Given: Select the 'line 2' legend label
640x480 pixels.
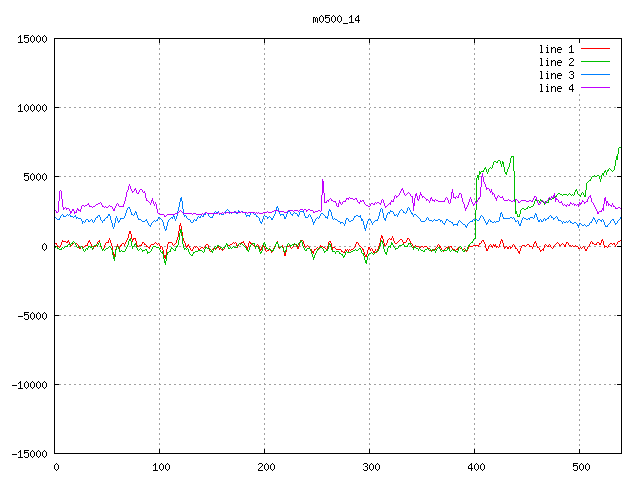Looking at the screenshot, I should [557, 62].
